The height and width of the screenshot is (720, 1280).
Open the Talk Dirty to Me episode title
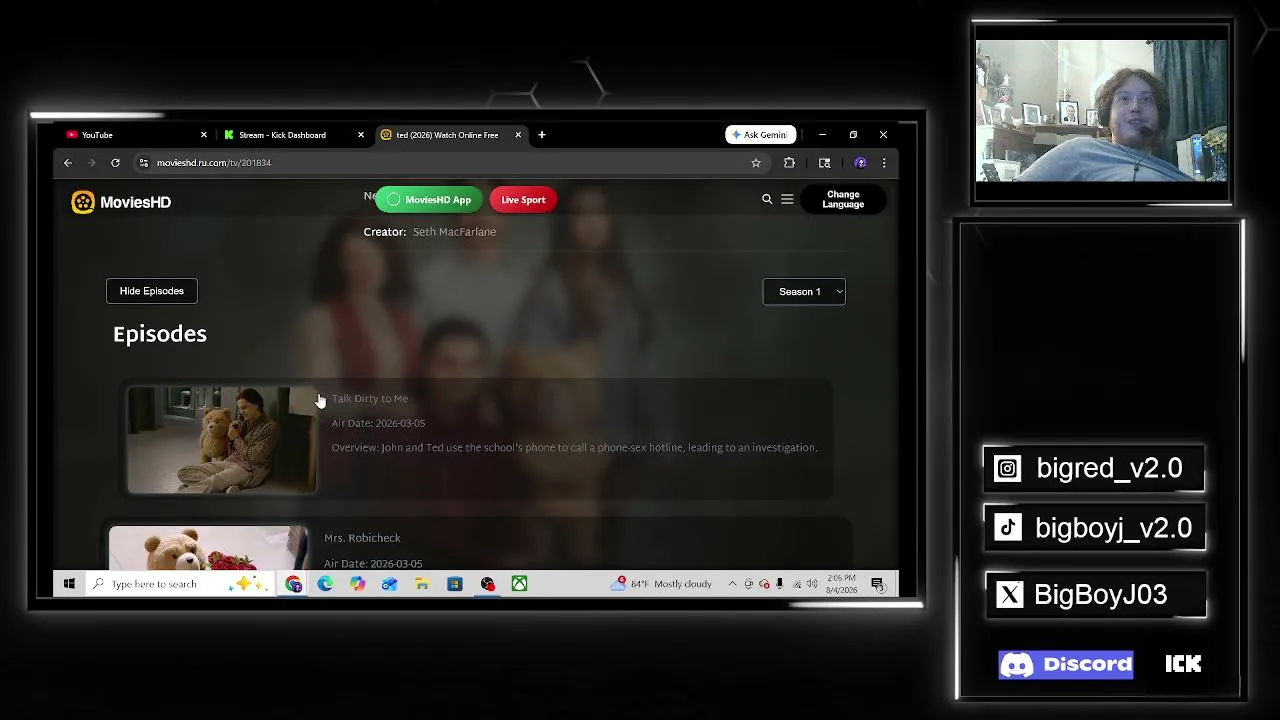pyautogui.click(x=370, y=398)
